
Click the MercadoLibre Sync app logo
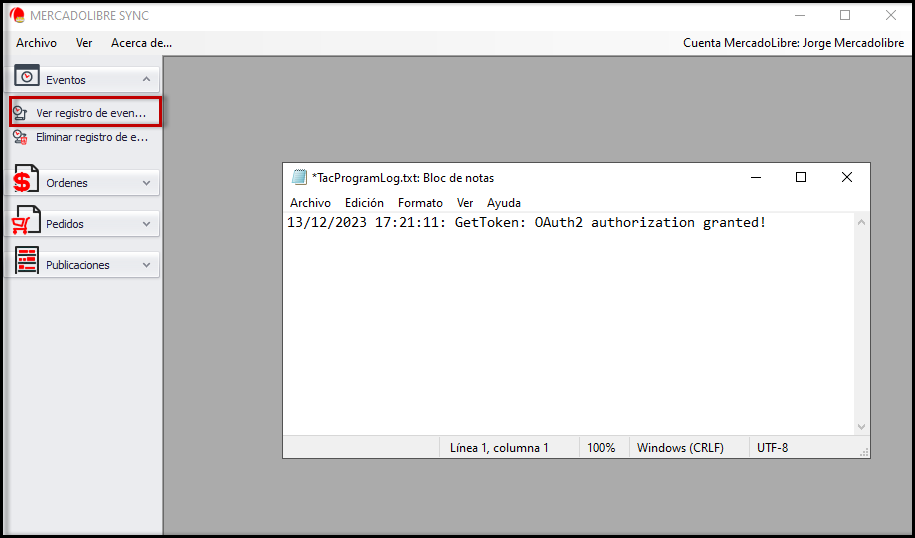[18, 15]
